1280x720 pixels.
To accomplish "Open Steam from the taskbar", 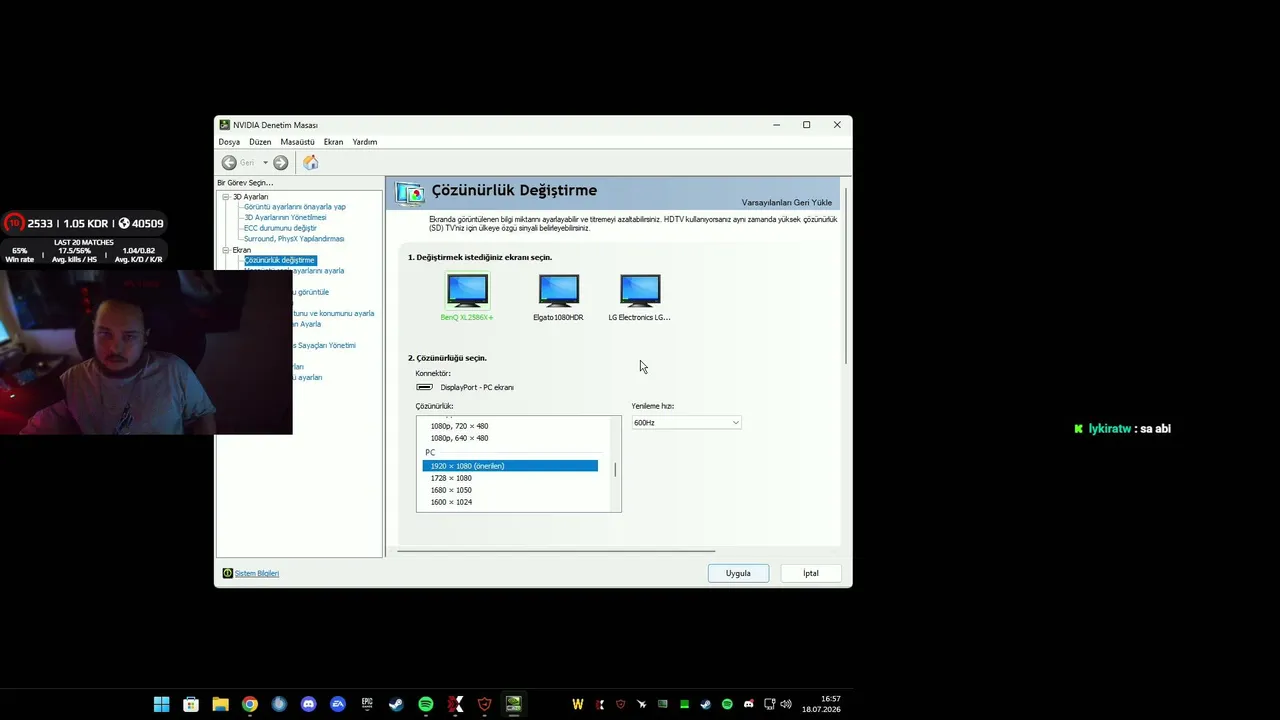I will 396,704.
